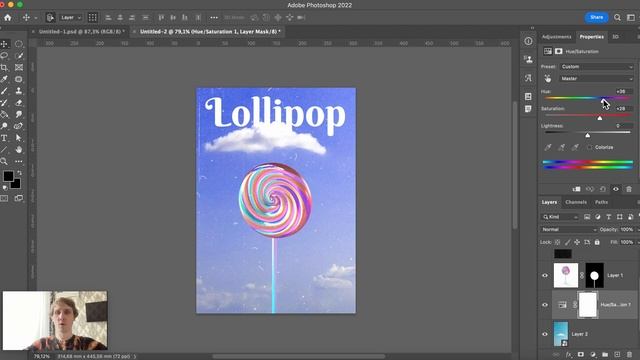Open the Move tool preset dropdown arrow
The width and height of the screenshot is (640, 360).
click(36, 18)
